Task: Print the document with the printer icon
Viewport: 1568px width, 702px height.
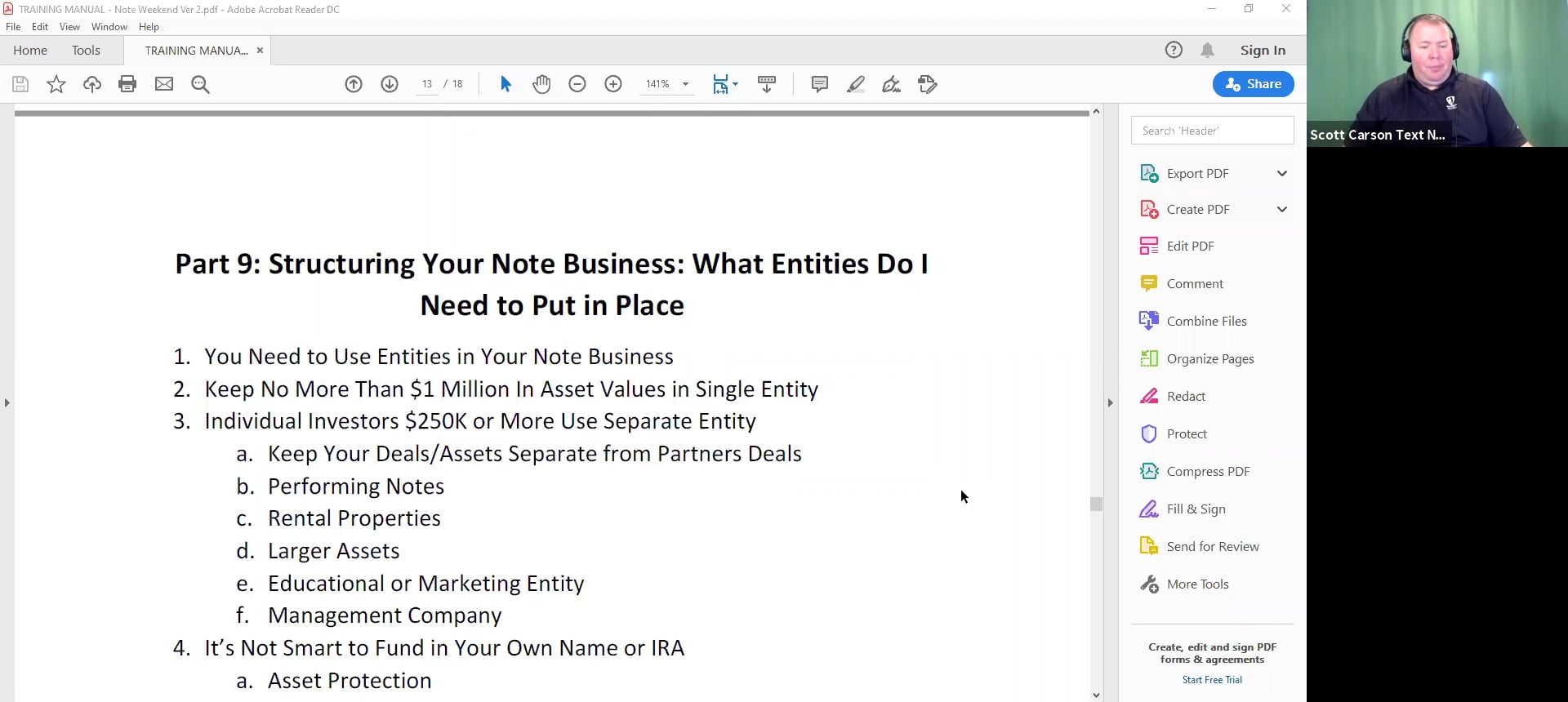Action: tap(127, 84)
